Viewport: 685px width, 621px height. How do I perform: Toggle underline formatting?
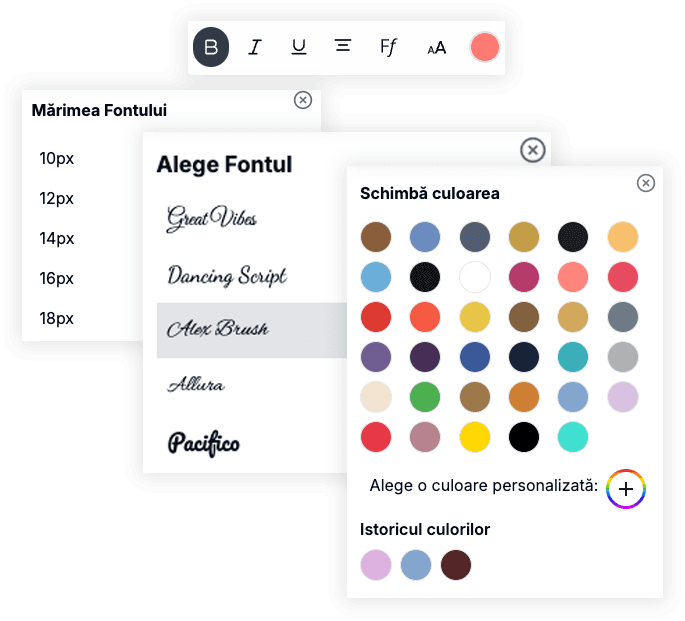[298, 47]
